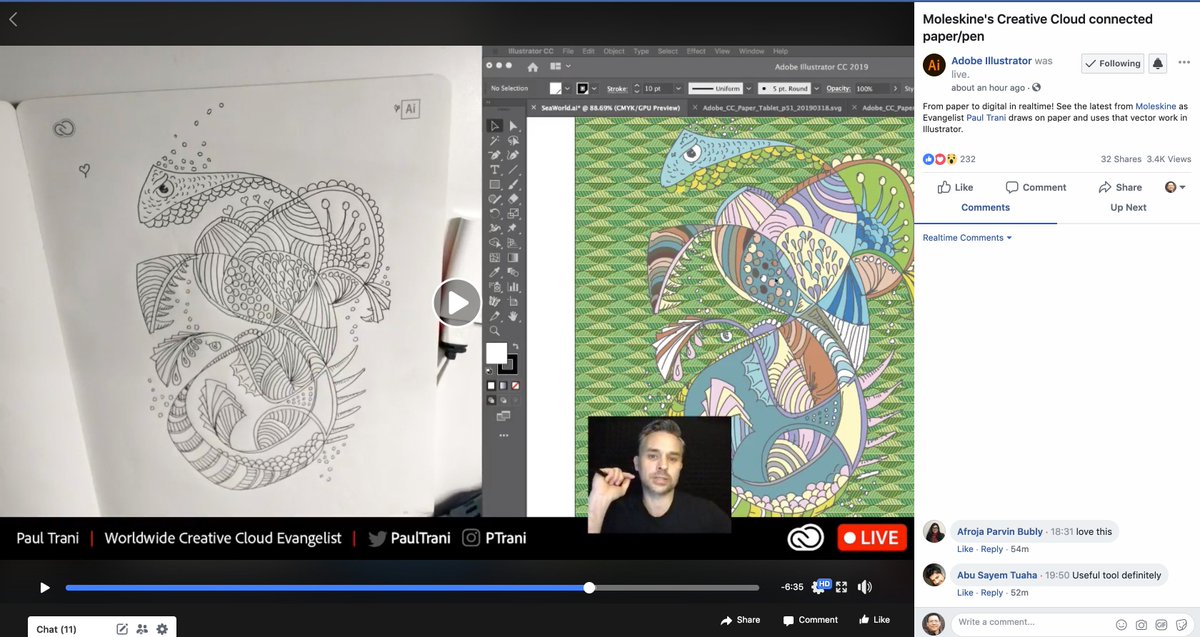This screenshot has width=1200, height=637.
Task: Switch to the Comments tab
Action: click(985, 208)
